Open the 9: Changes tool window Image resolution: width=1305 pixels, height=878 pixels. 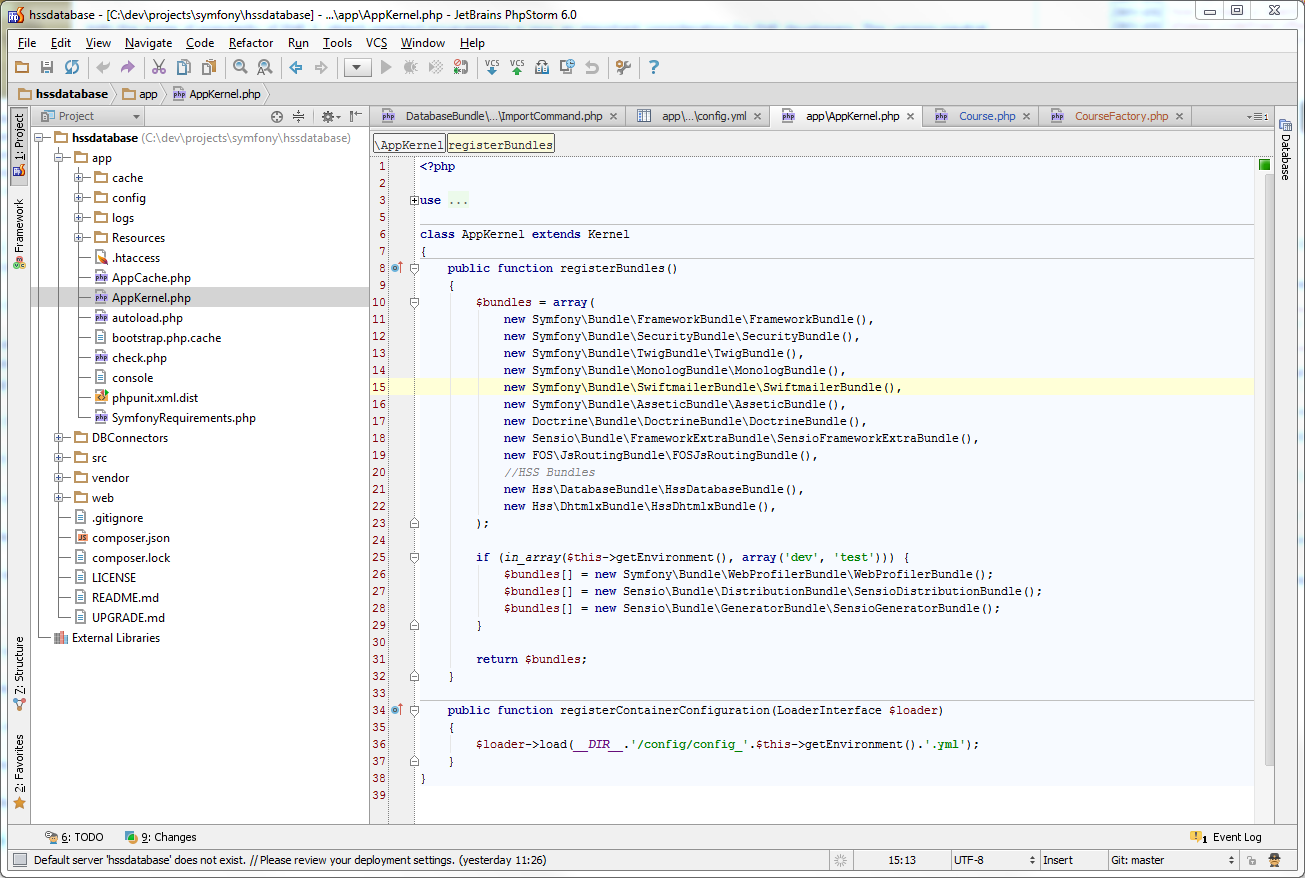(x=160, y=837)
